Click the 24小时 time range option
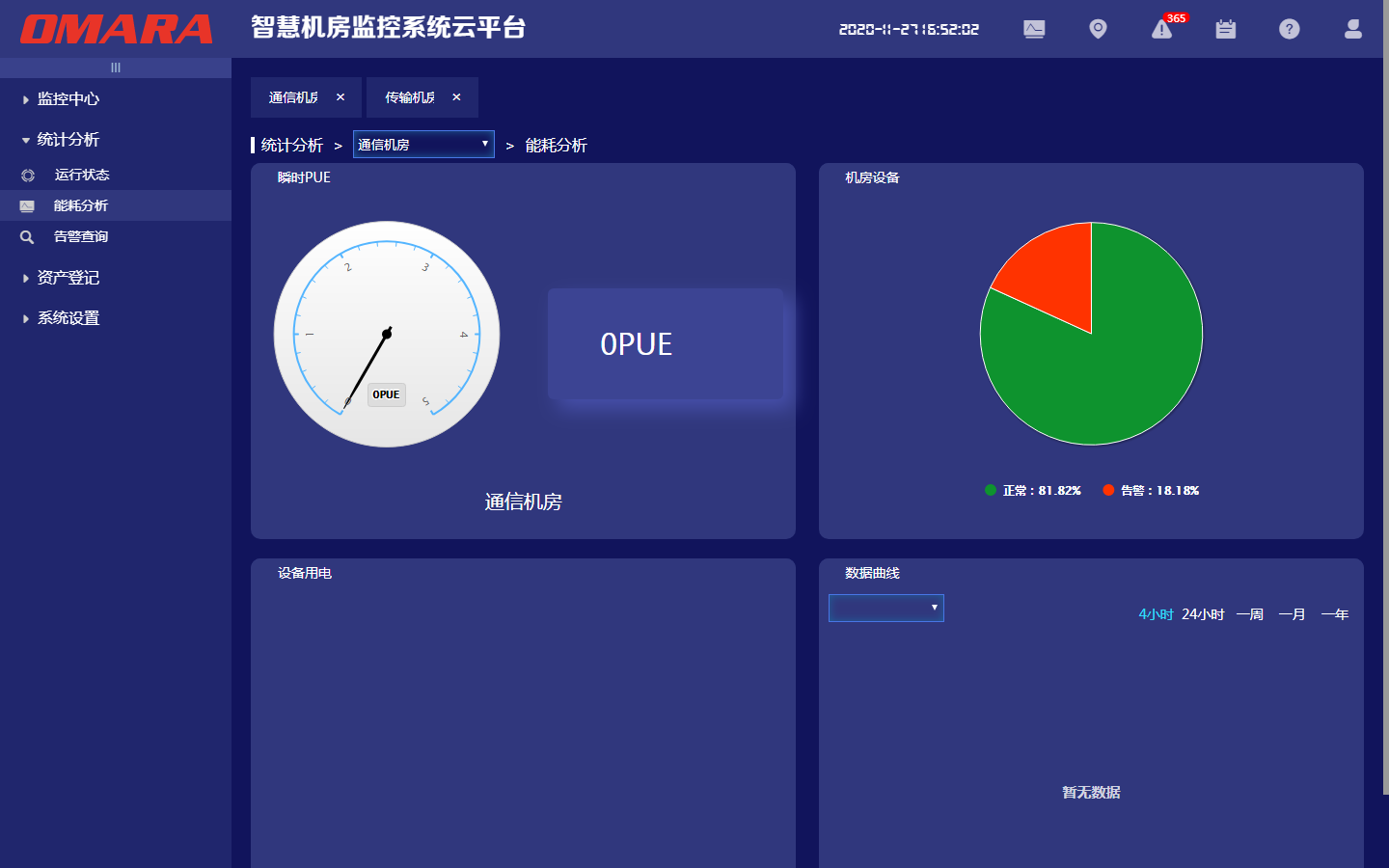 (x=1202, y=613)
